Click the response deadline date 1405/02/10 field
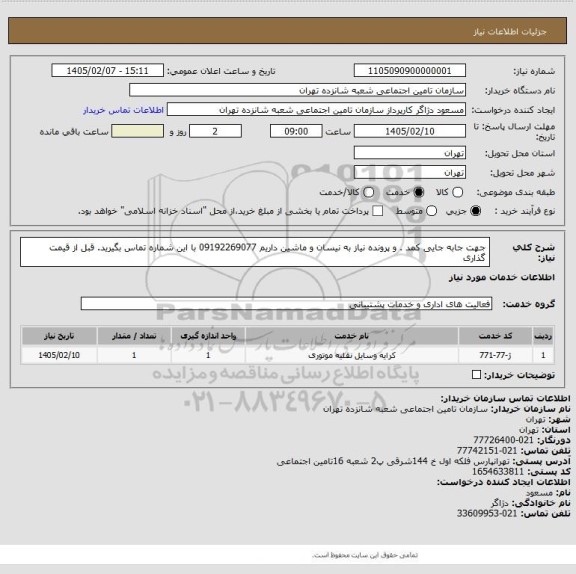This screenshot has height=574, width=576. [x=410, y=131]
